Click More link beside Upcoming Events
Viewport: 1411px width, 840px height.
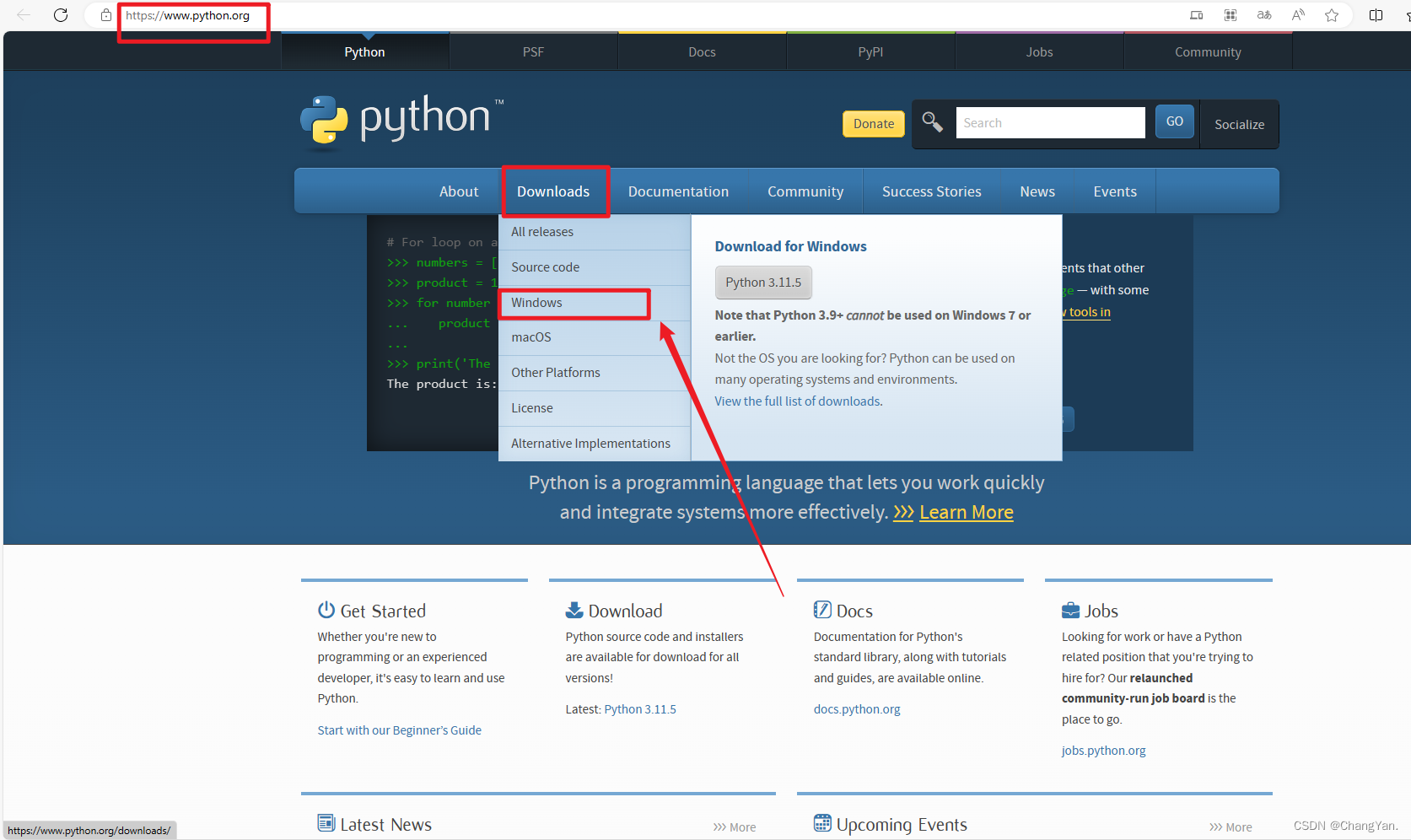(1231, 827)
